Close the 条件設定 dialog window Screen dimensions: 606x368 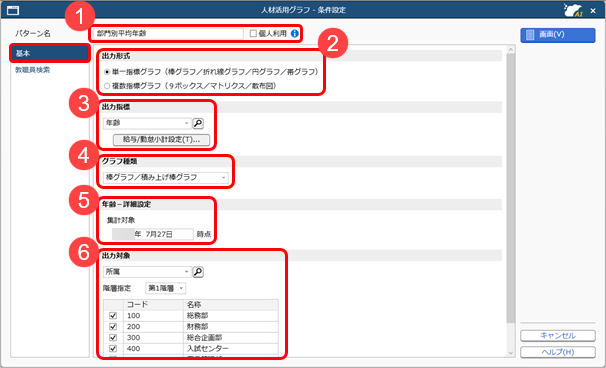tap(593, 11)
